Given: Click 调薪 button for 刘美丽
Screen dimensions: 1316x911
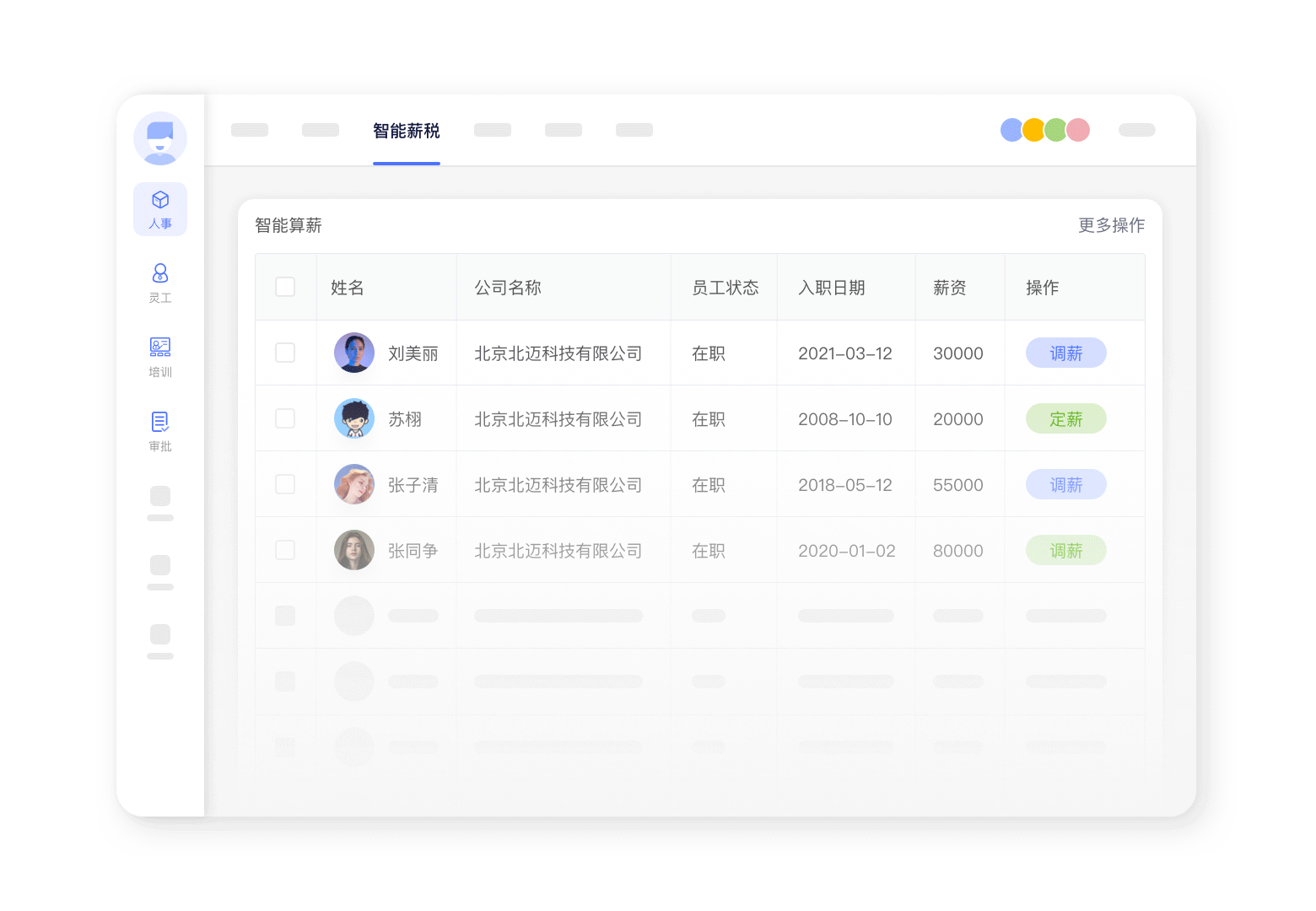Looking at the screenshot, I should click(1065, 353).
